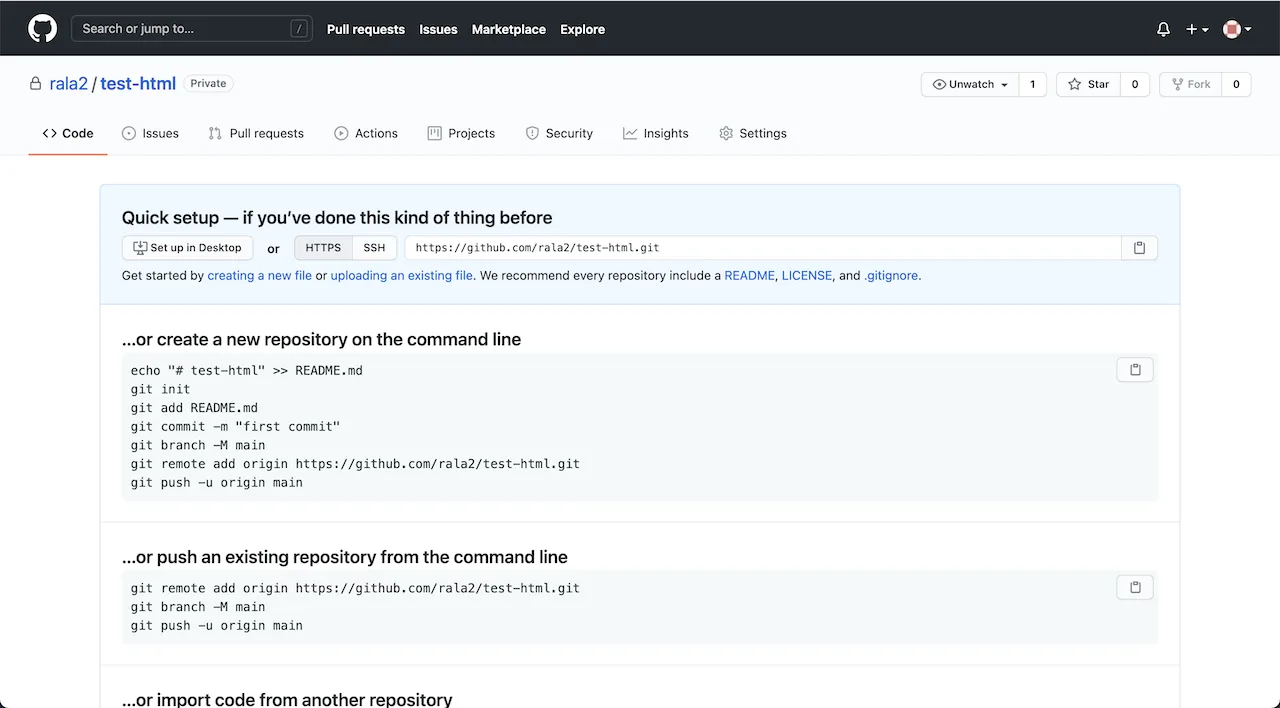1280x708 pixels.
Task: Open notifications via the bell icon
Action: point(1163,29)
